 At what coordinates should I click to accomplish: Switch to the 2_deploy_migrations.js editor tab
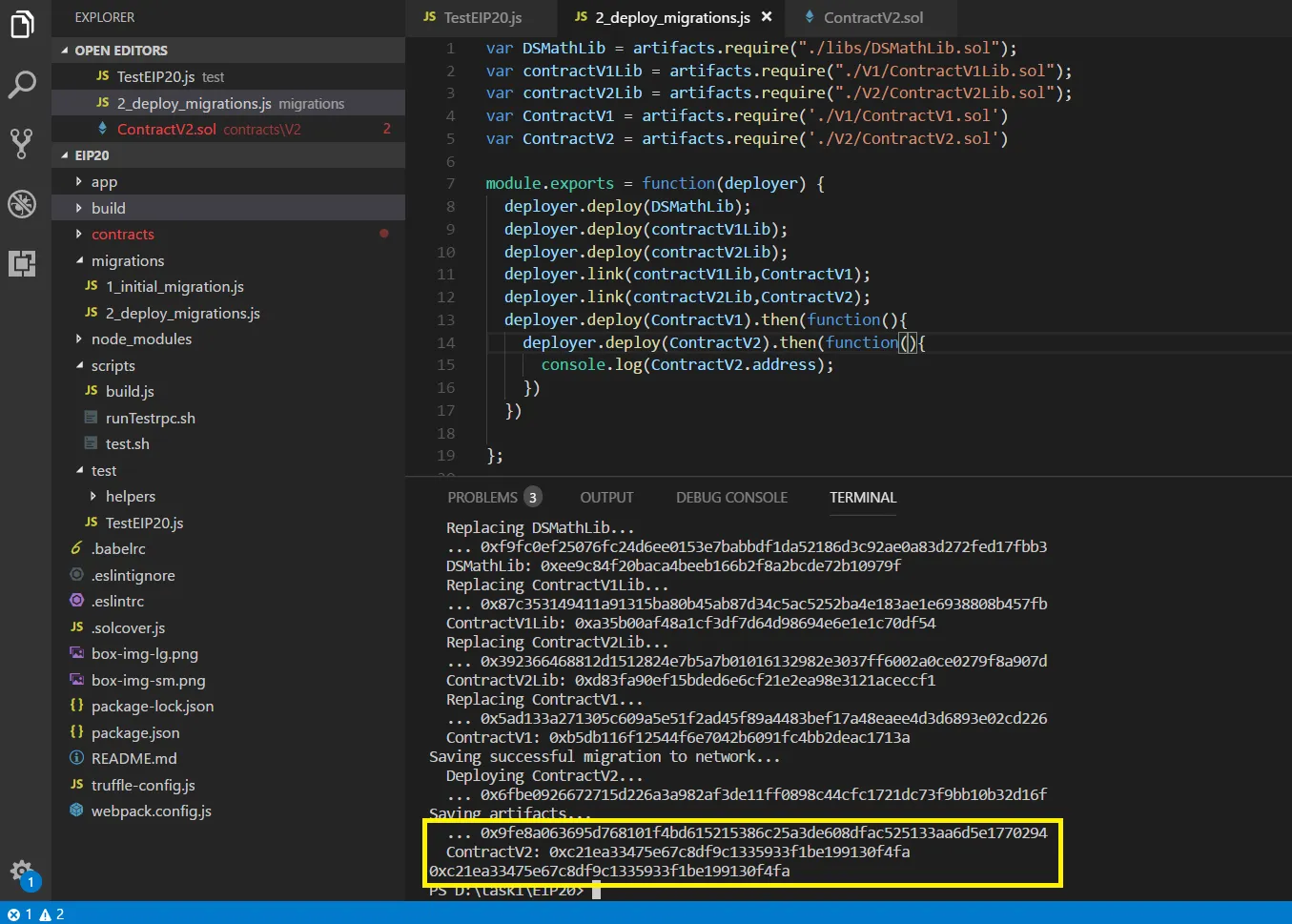(671, 18)
